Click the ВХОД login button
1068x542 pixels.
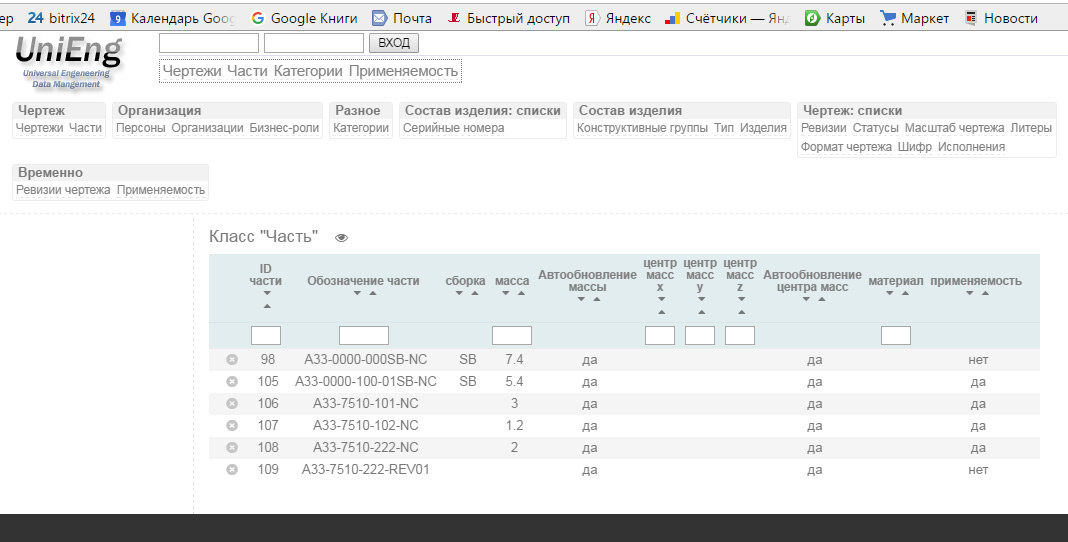[x=394, y=43]
